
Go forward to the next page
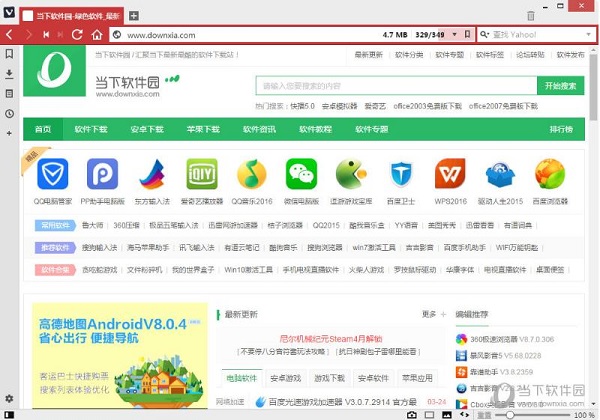29,35
